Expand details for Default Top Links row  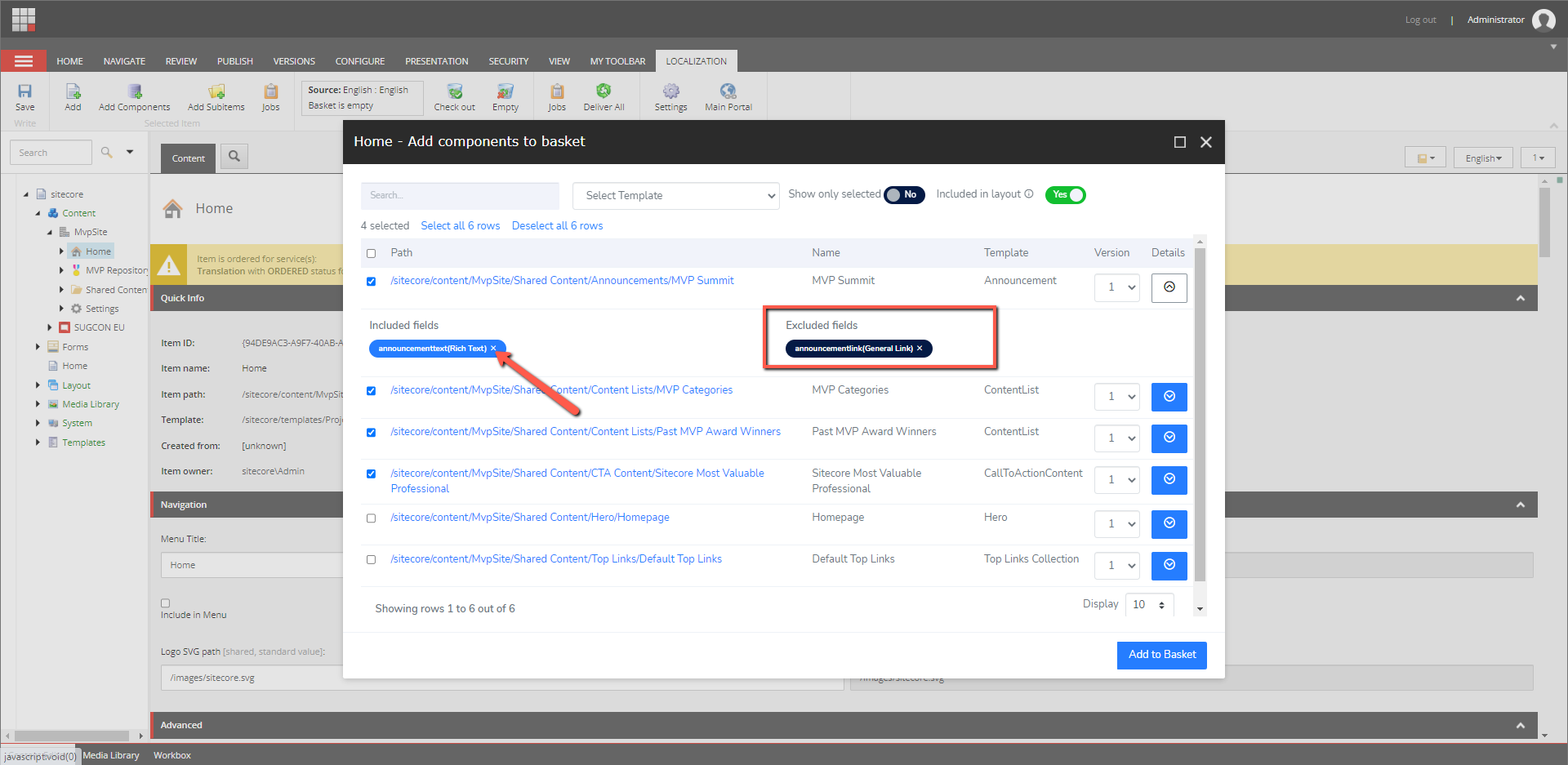click(1169, 566)
